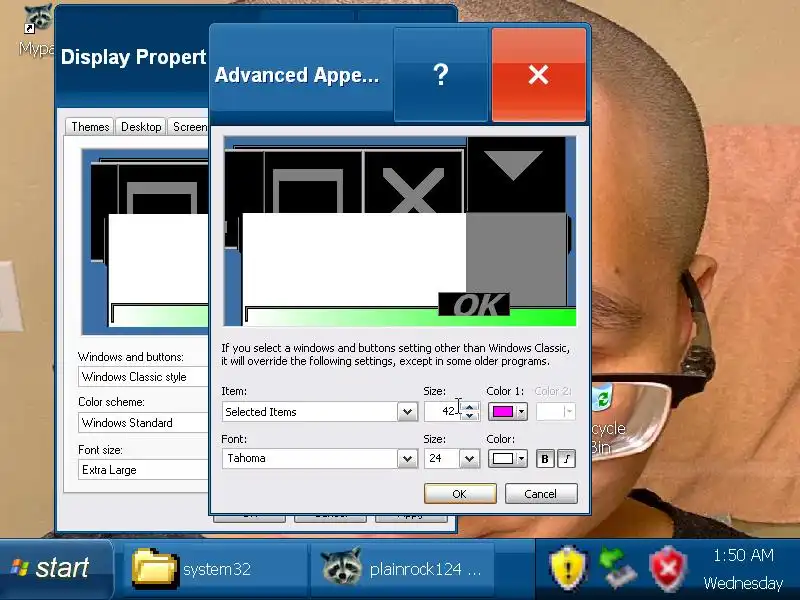Viewport: 800px width, 600px height.
Task: Switch to Screen Saver tab in Display Properties
Action: click(x=188, y=127)
